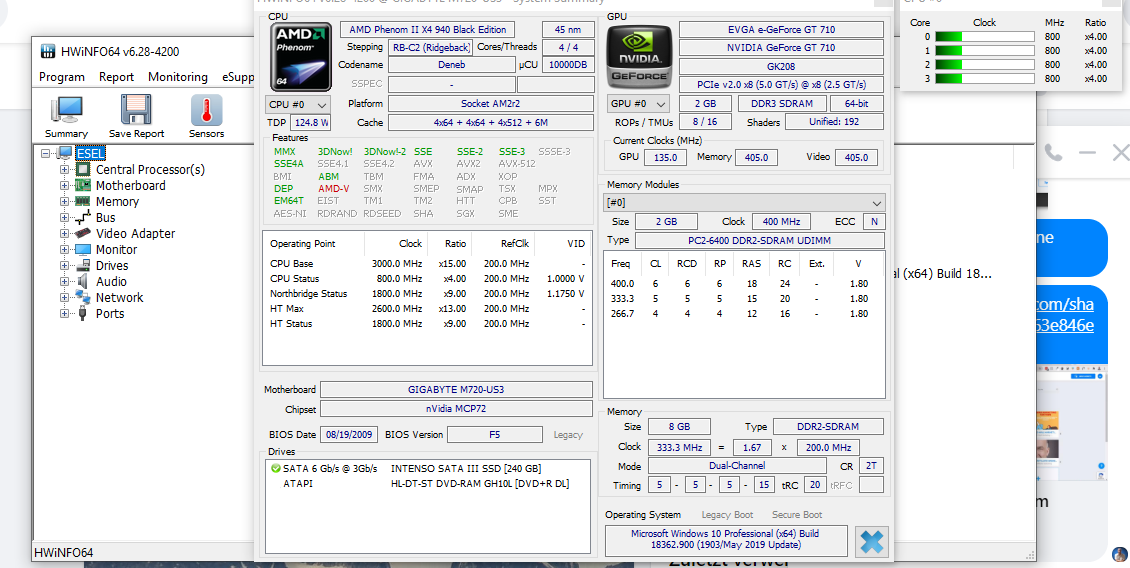Viewport: 1130px width, 568px height.
Task: Click the Memory module tree icon
Action: (x=84, y=201)
